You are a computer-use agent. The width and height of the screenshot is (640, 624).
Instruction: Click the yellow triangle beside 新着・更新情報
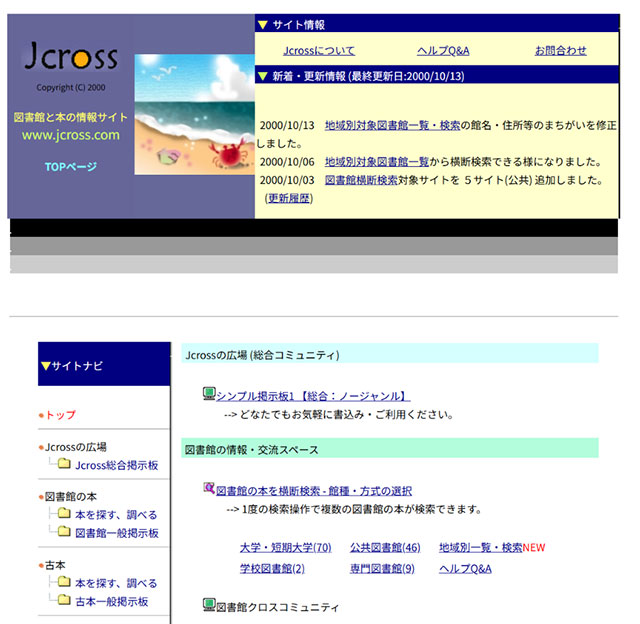(262, 76)
